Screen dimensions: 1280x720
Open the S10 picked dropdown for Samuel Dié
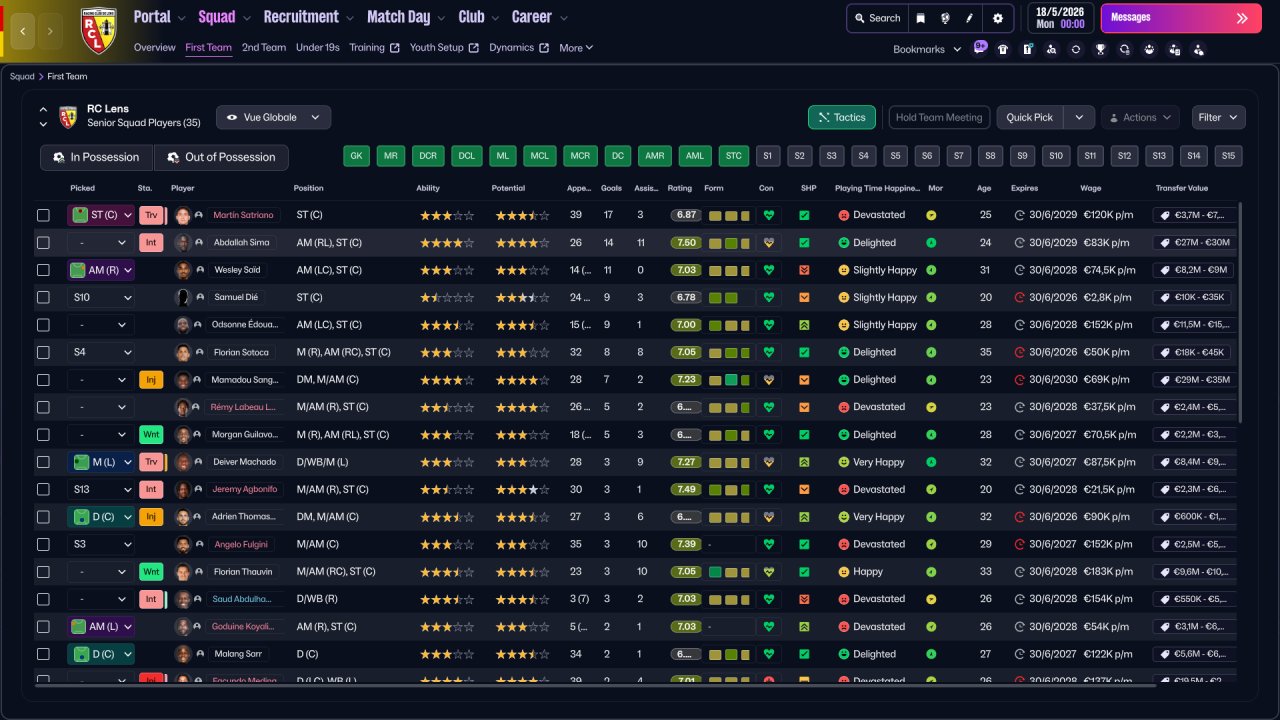[101, 297]
